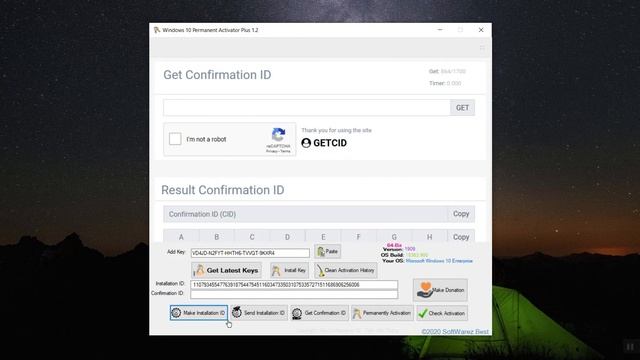Screen dimensions: 640x360
Task: Click the reCAPTCHA logo
Action: [x=278, y=135]
